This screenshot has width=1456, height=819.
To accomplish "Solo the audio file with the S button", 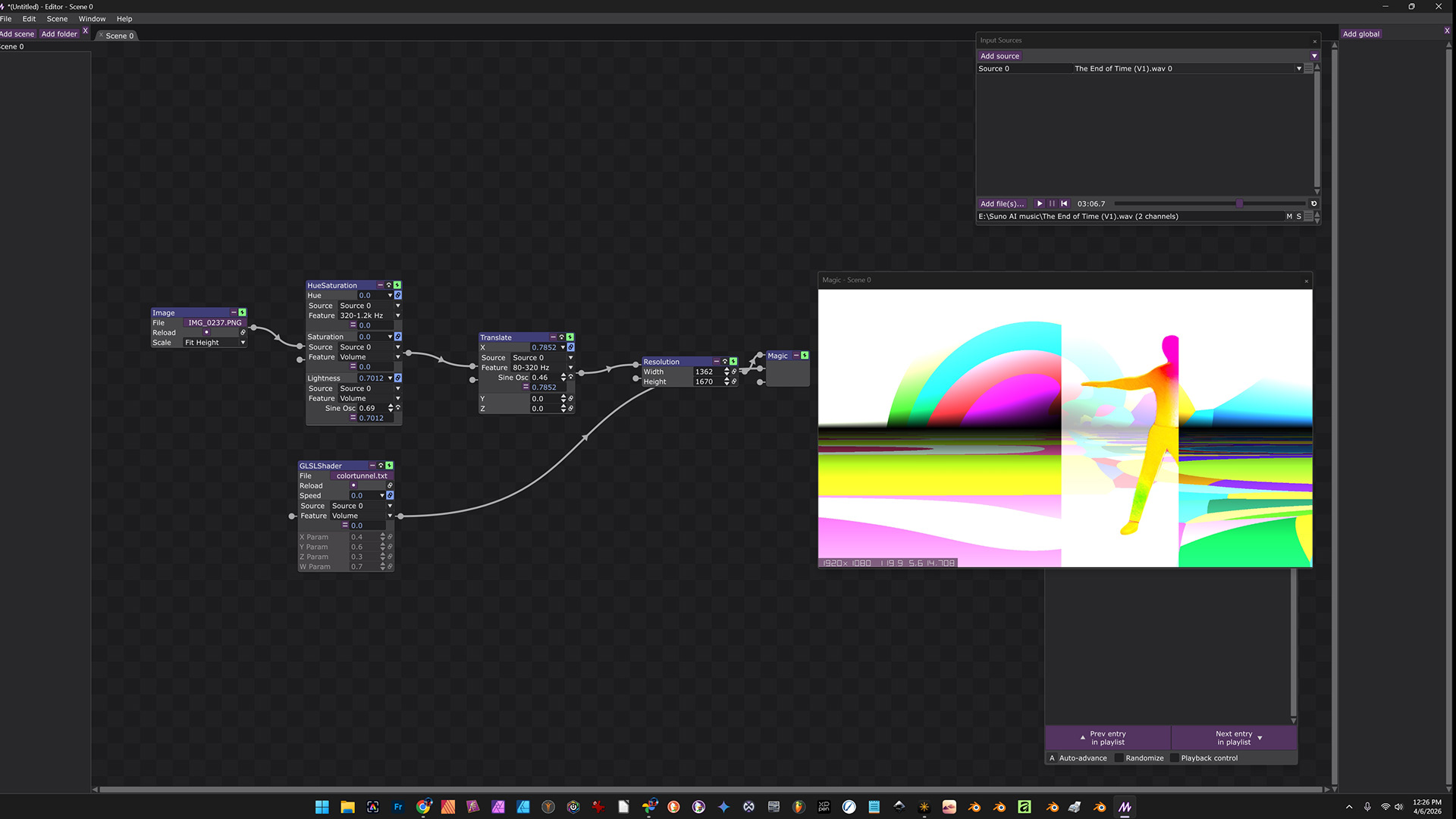I will pos(1299,217).
